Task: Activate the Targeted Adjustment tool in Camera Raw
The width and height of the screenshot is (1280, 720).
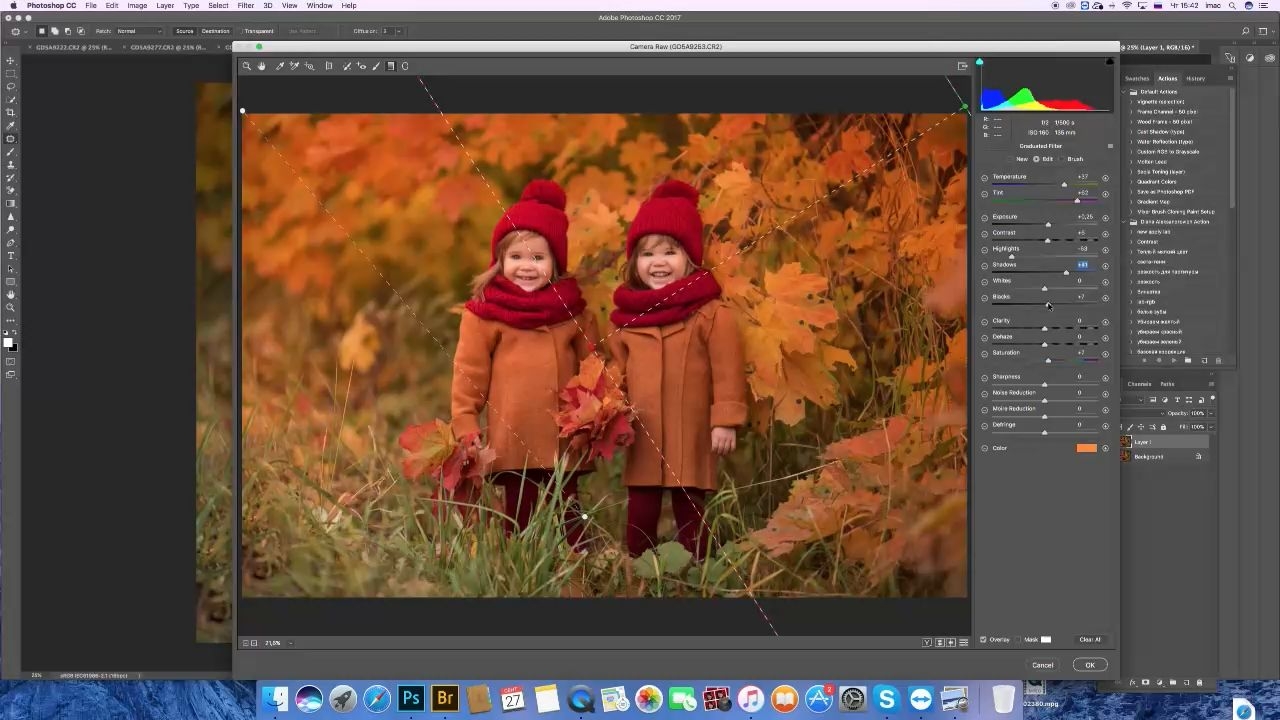Action: pos(310,66)
